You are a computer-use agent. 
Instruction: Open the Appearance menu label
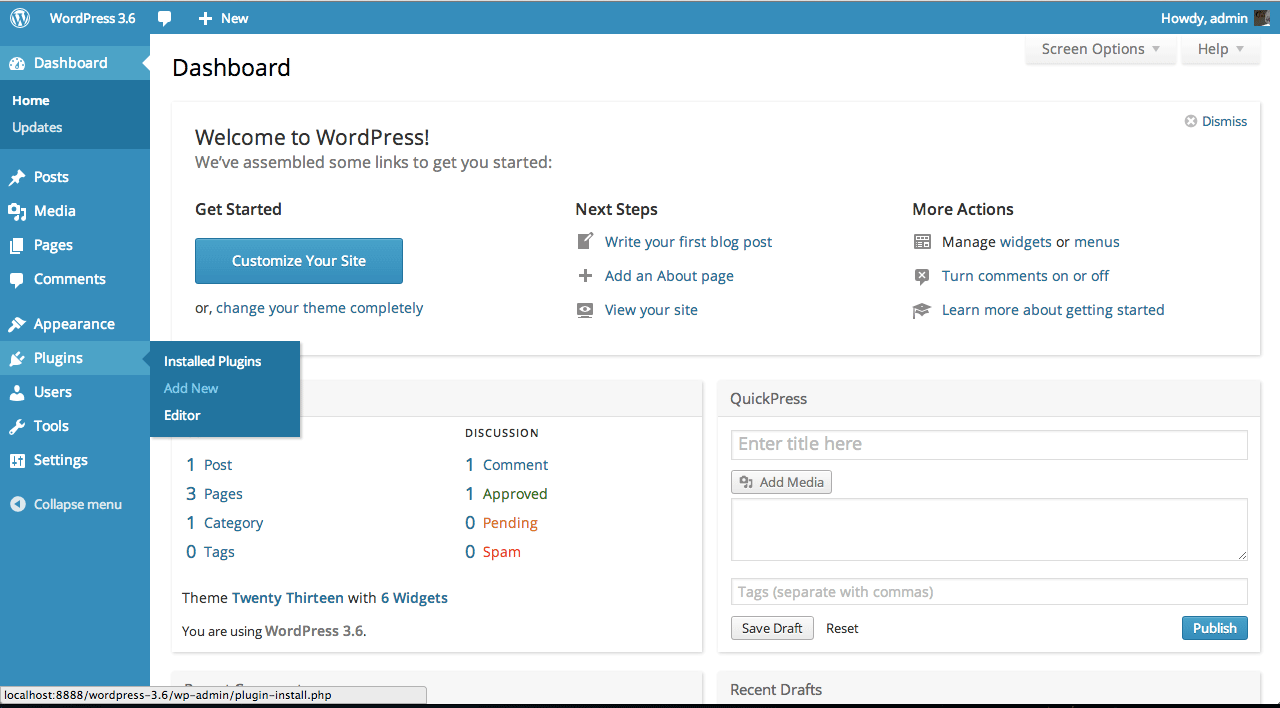[74, 324]
